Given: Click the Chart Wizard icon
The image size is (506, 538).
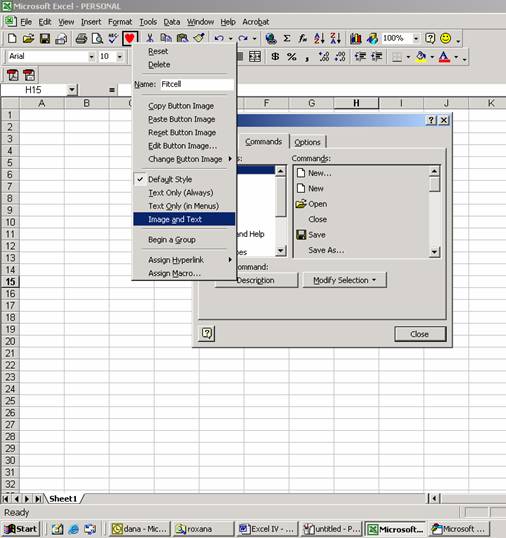Looking at the screenshot, I should (356, 38).
